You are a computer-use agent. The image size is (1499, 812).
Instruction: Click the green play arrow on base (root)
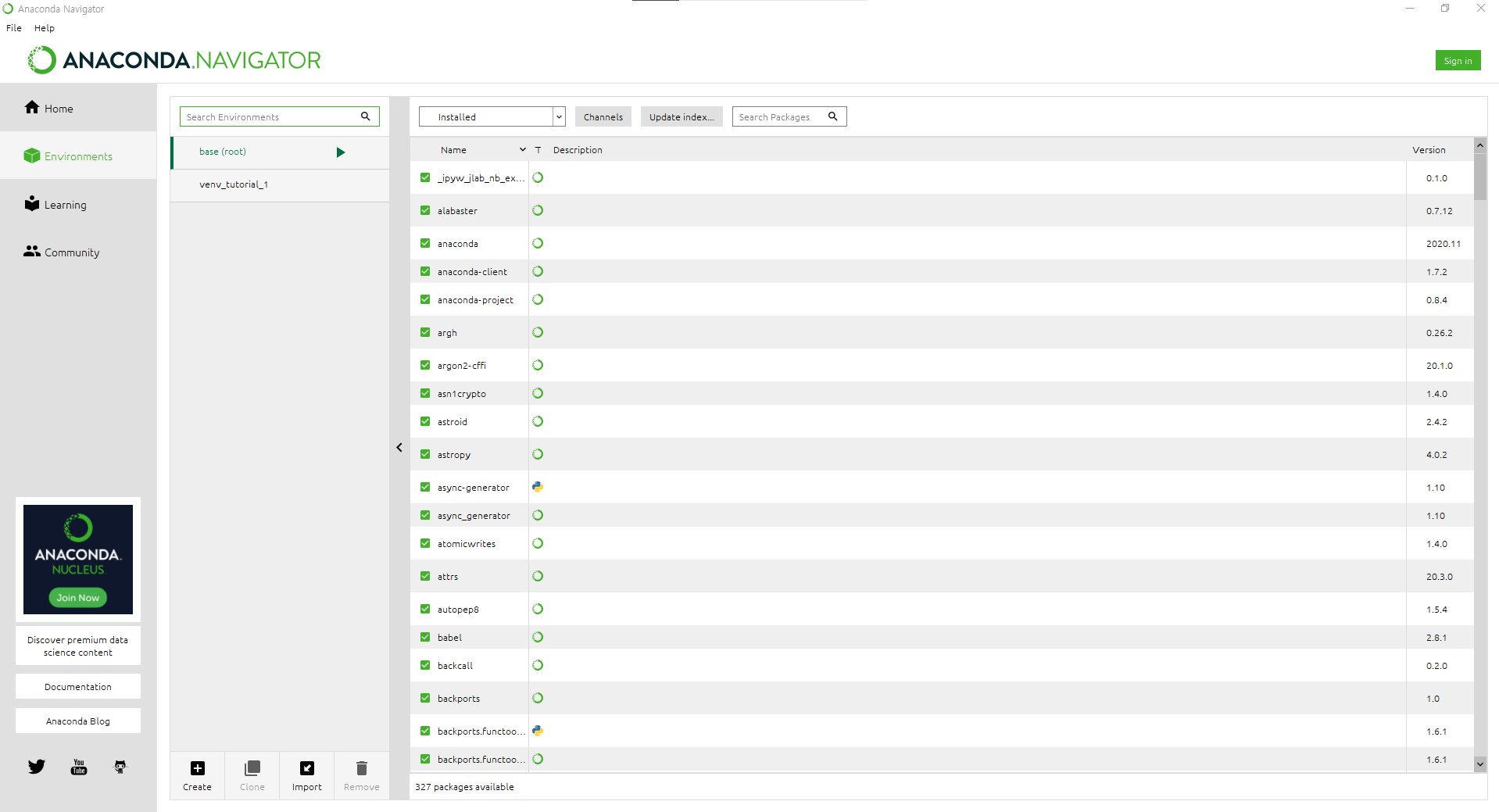click(341, 152)
